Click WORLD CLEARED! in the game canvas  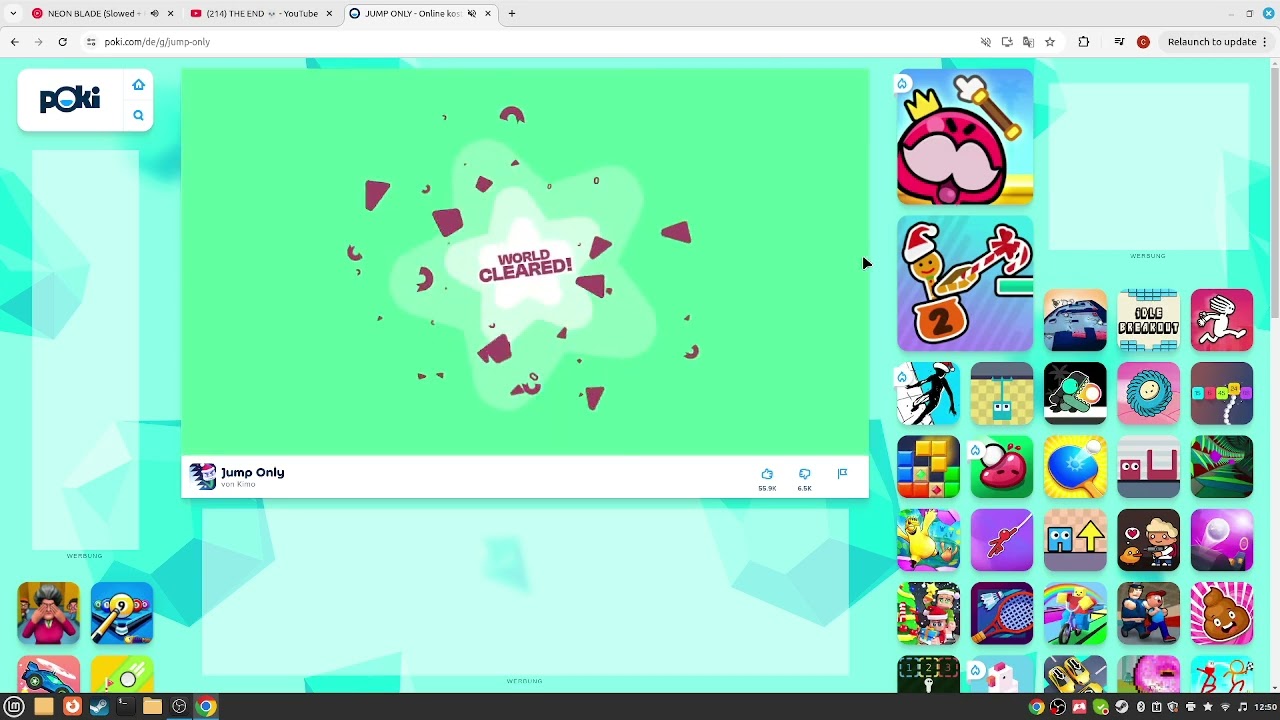click(525, 267)
